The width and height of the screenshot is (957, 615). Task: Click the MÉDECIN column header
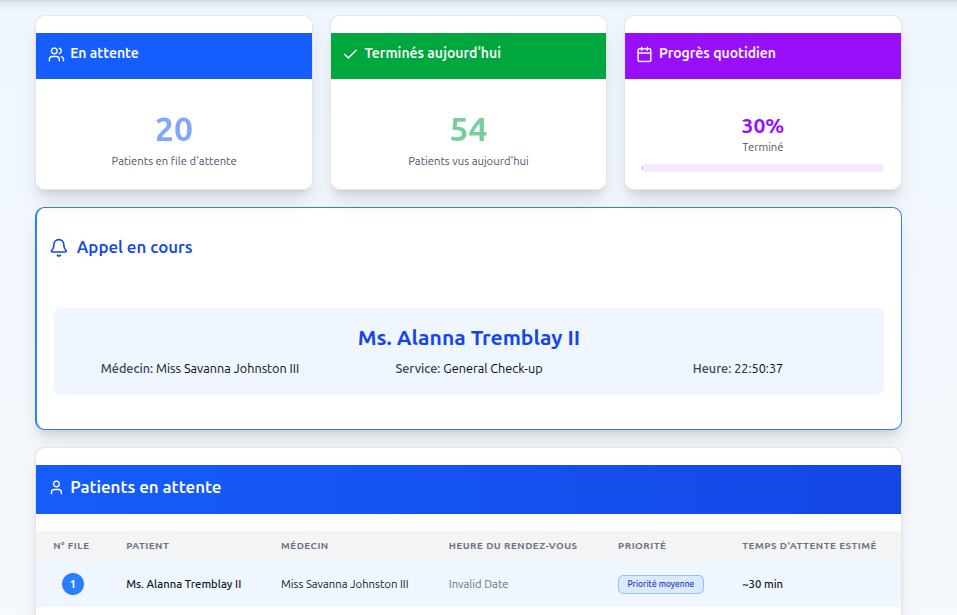click(305, 546)
